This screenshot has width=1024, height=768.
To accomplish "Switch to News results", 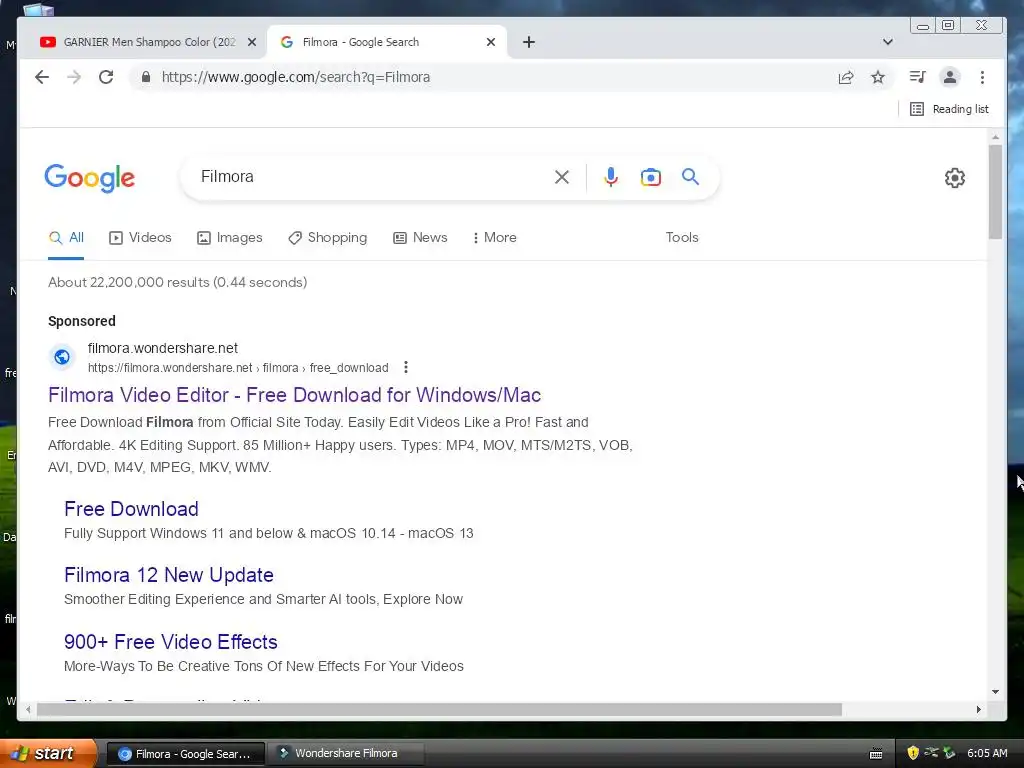I will (420, 238).
